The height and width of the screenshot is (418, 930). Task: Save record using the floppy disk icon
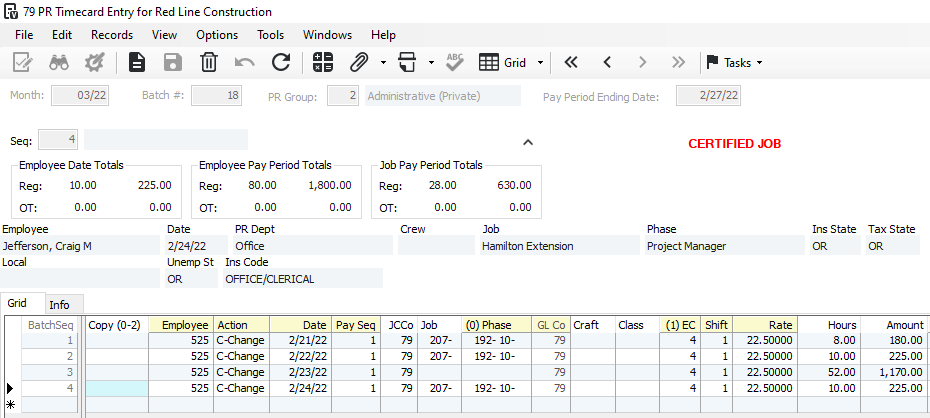click(x=173, y=62)
